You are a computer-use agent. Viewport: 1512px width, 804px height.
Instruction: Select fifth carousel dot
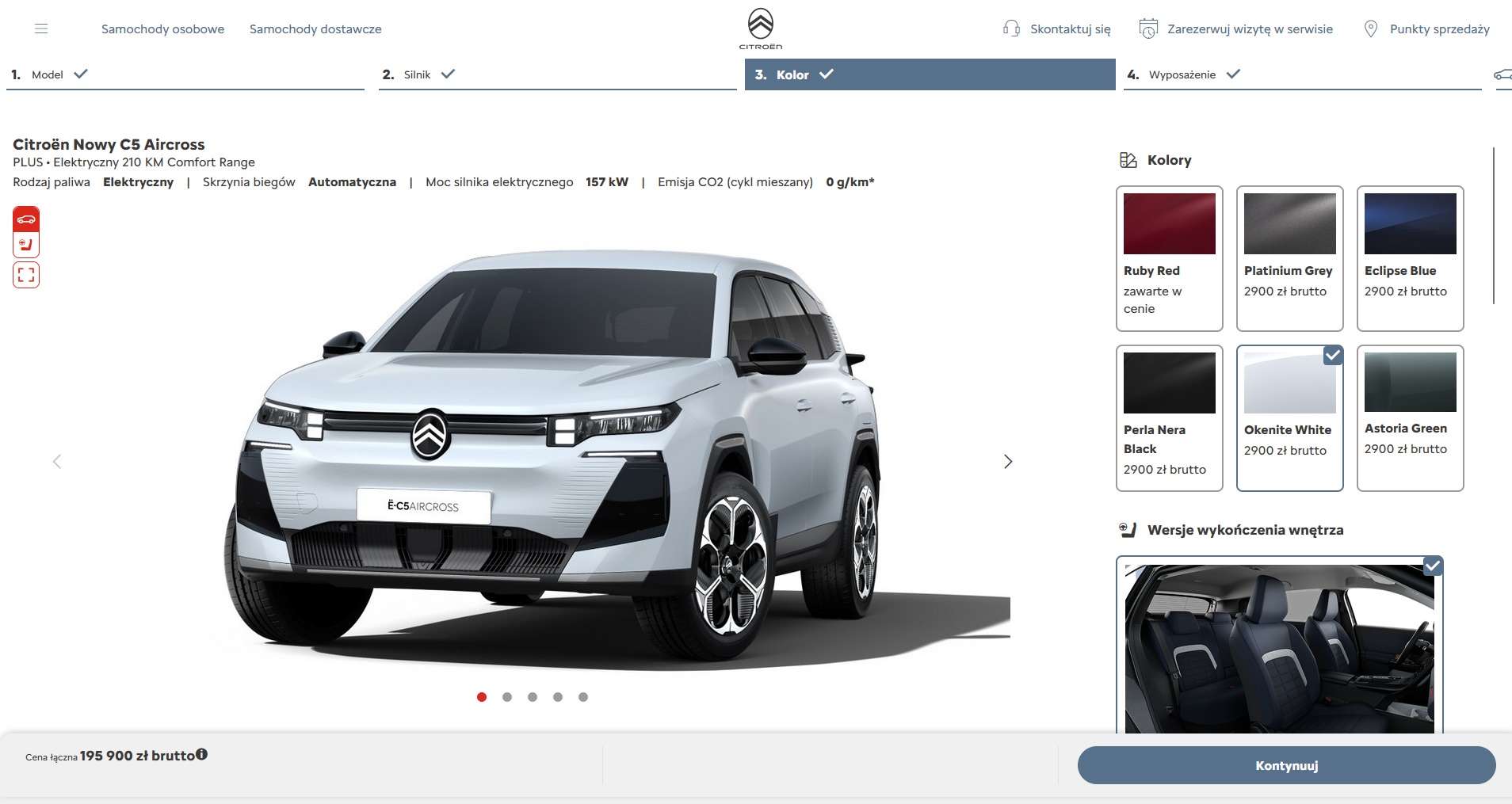[583, 697]
